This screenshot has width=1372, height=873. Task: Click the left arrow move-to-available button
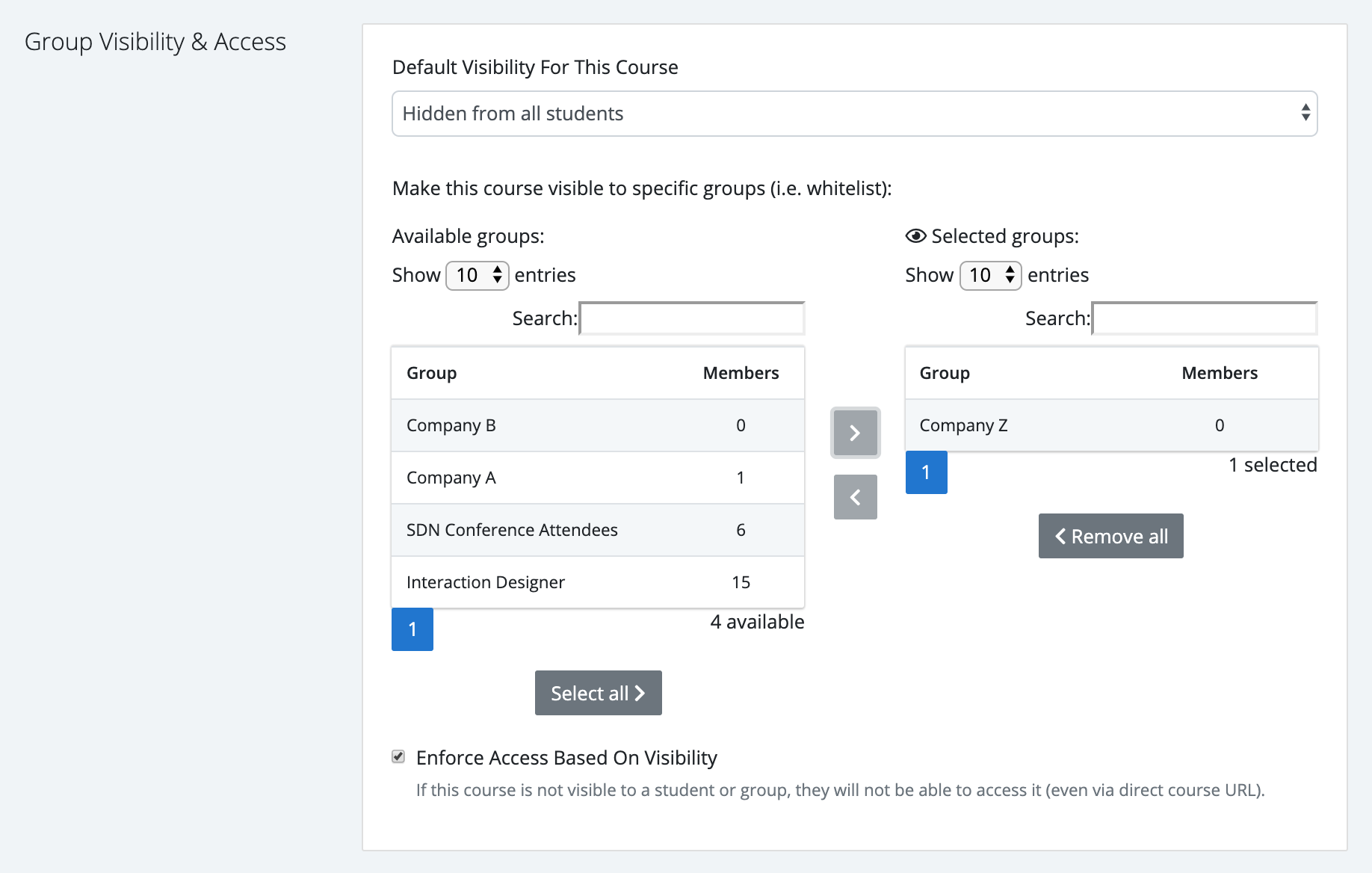coord(855,497)
